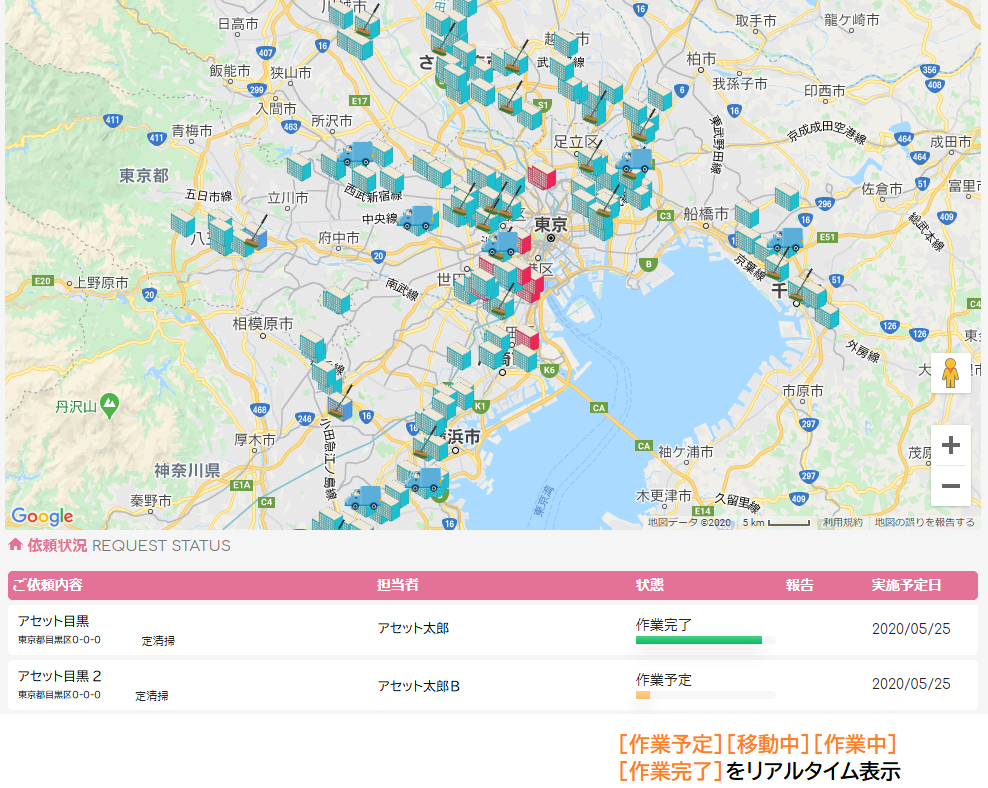Click the 柏市 city label
This screenshot has height=788, width=988.
pos(701,59)
